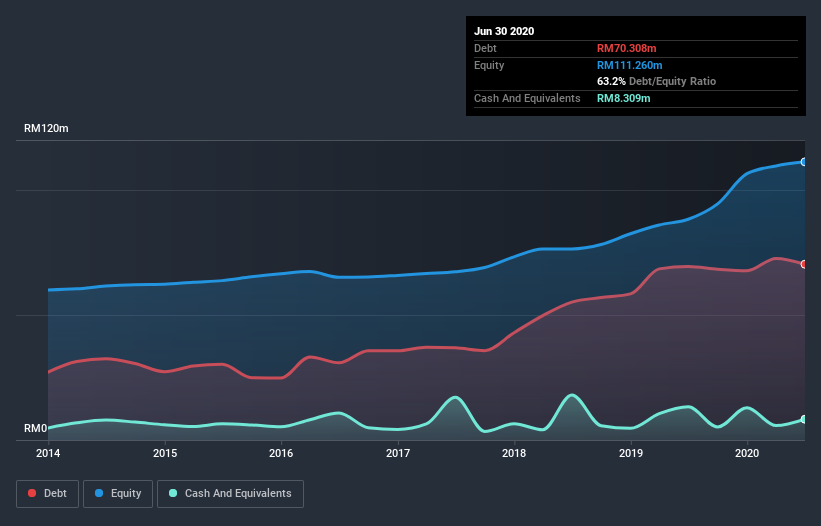Viewport: 821px width, 526px height.
Task: Click the RM70.308m debt value
Action: (627, 48)
